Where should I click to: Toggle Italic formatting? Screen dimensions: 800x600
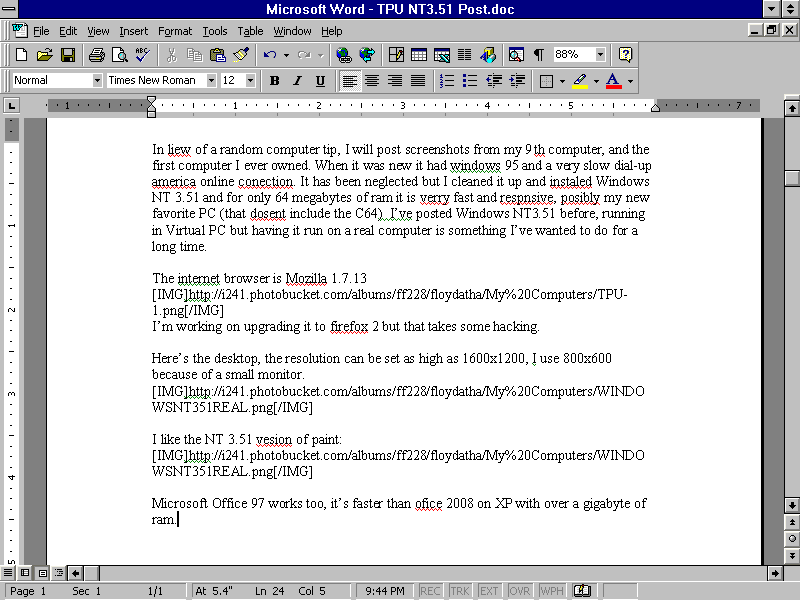click(297, 81)
